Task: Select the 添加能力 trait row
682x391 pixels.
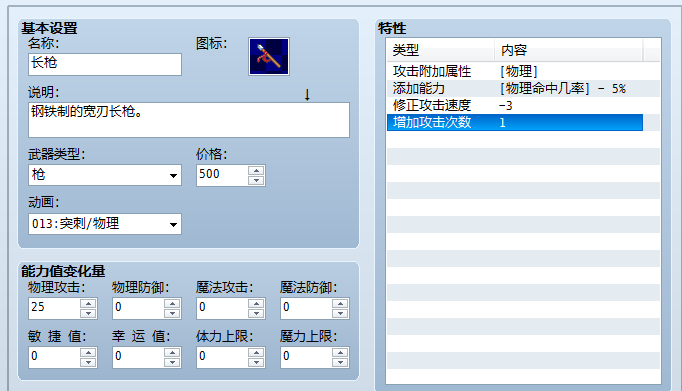Action: click(515, 88)
